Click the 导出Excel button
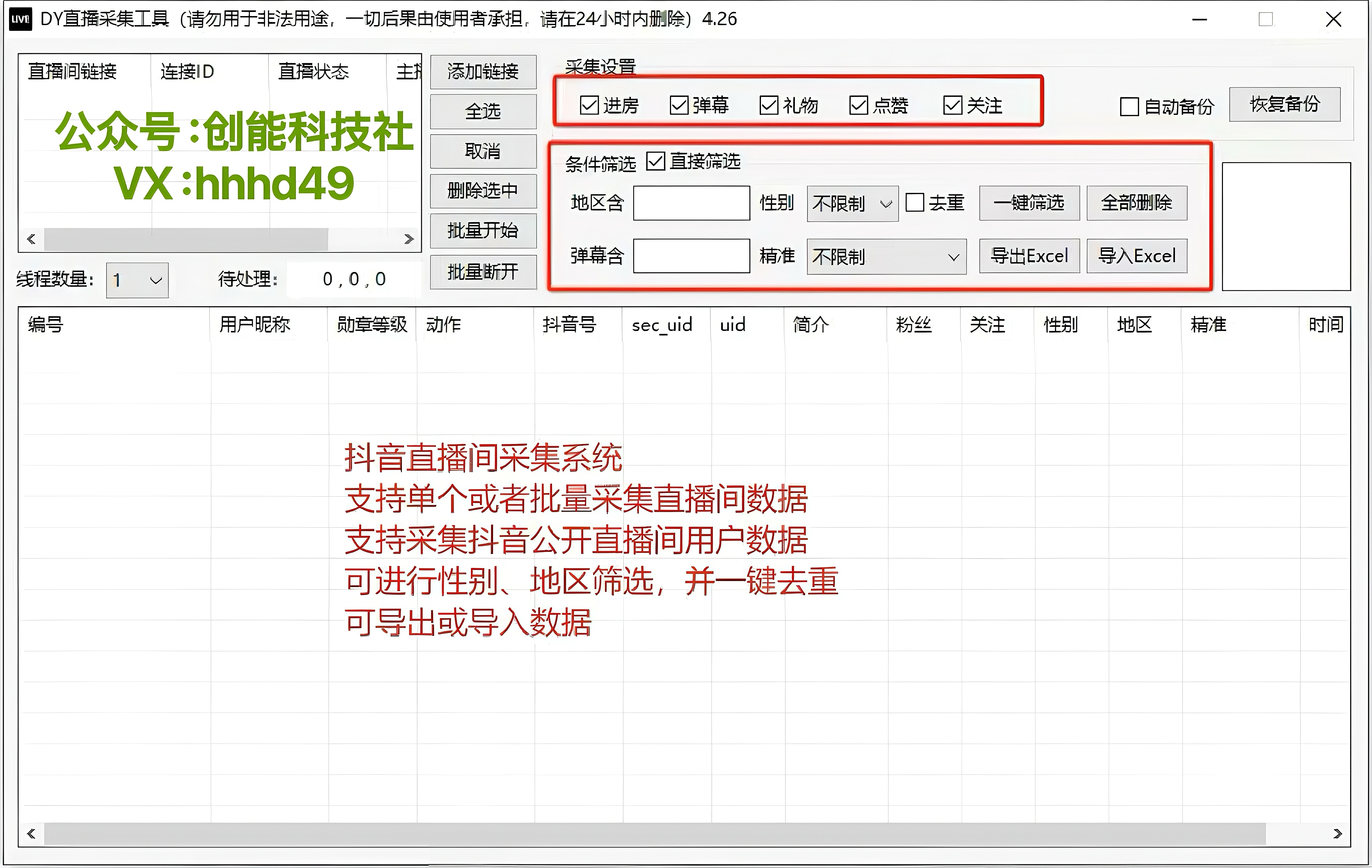 click(x=1030, y=256)
